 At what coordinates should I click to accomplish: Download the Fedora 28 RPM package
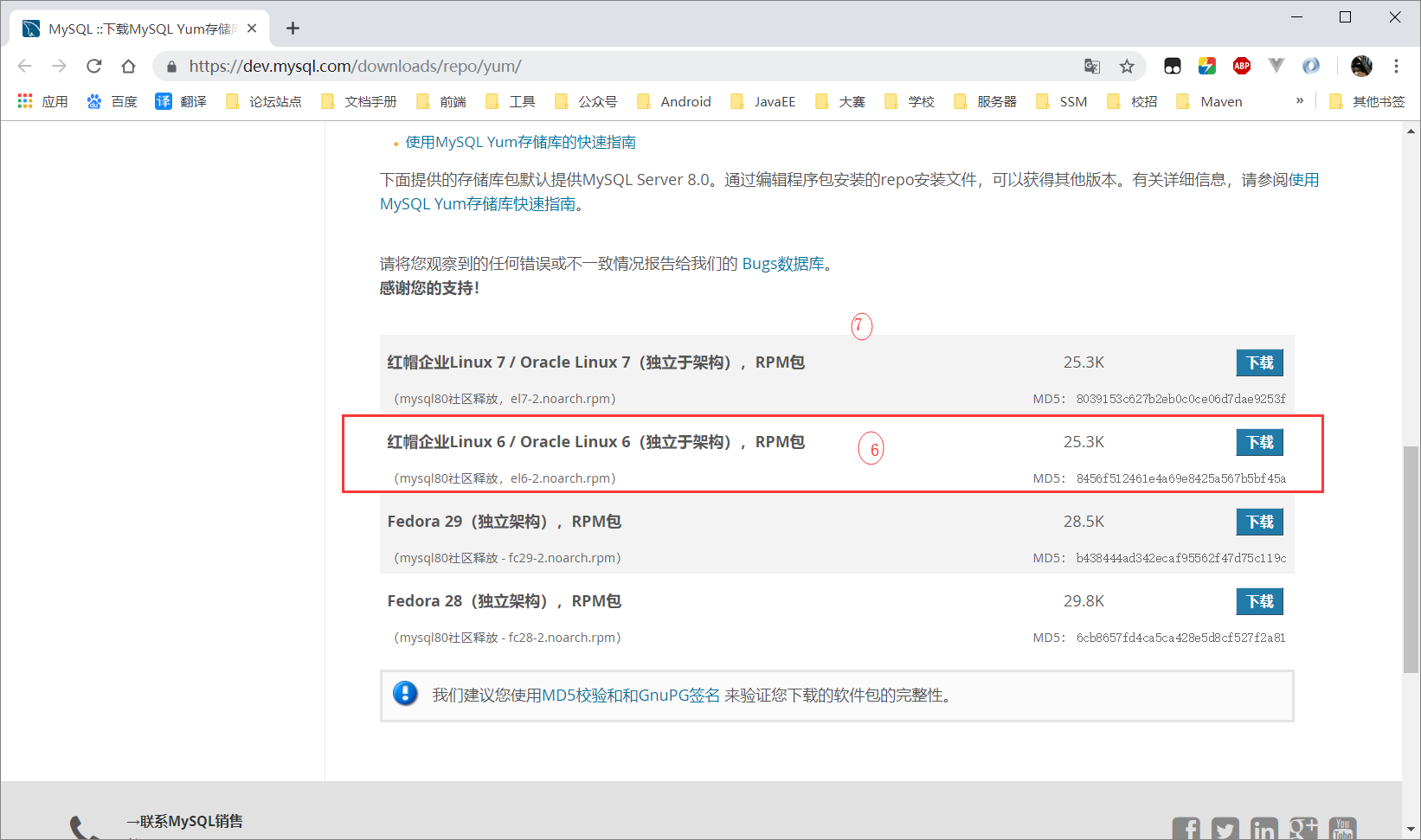click(1259, 601)
